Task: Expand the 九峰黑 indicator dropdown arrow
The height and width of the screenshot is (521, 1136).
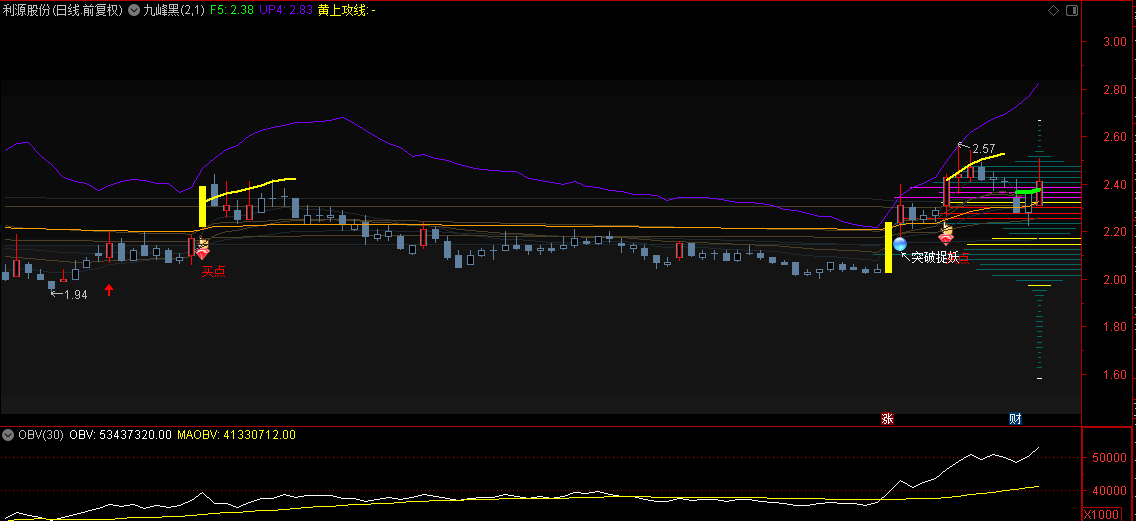Action: [135, 10]
